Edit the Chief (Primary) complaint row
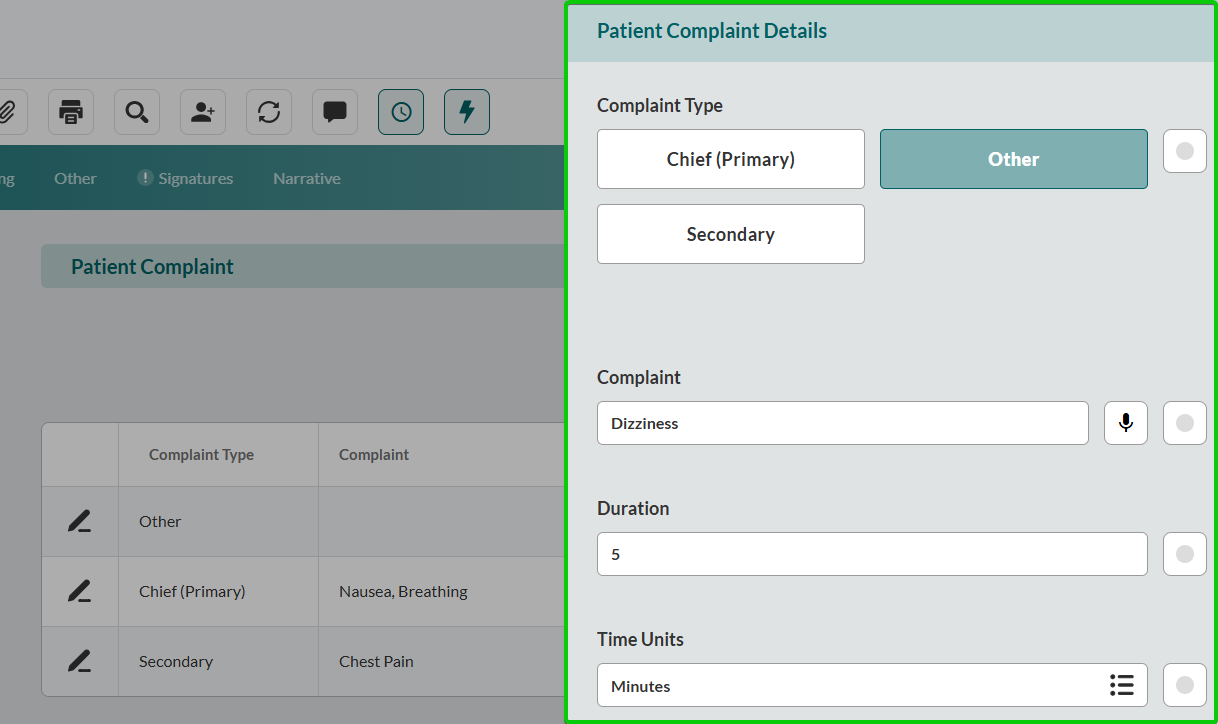Screen dimensions: 1218x724 (x=79, y=591)
